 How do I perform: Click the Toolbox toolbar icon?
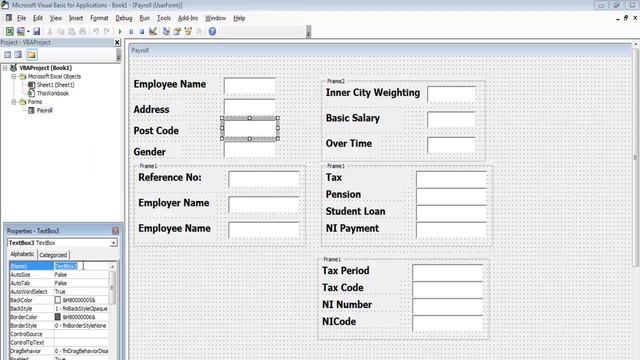(199, 31)
